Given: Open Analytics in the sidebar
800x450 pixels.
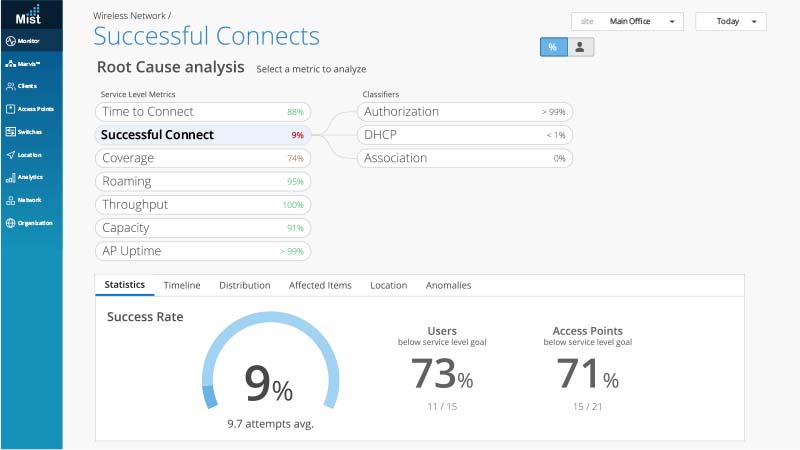Looking at the screenshot, I should [11, 178].
